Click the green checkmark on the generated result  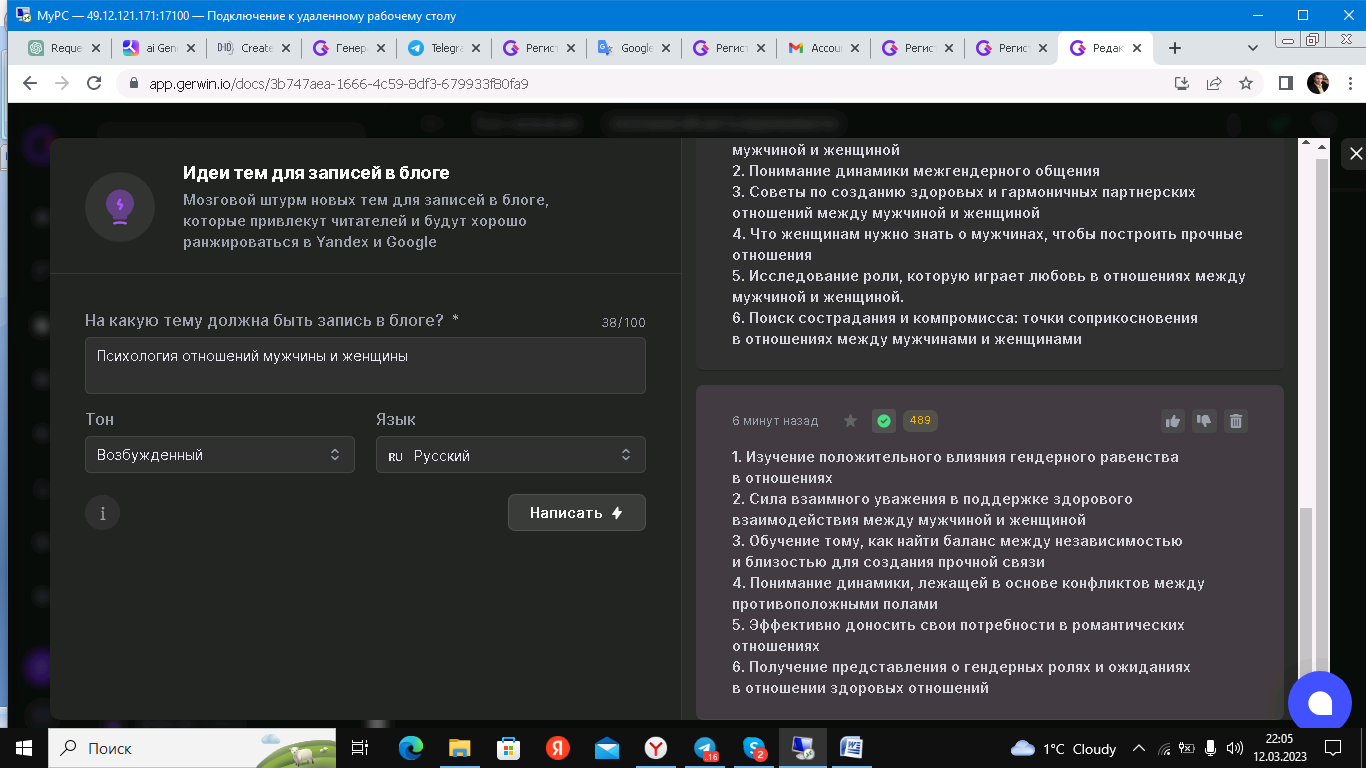point(883,421)
